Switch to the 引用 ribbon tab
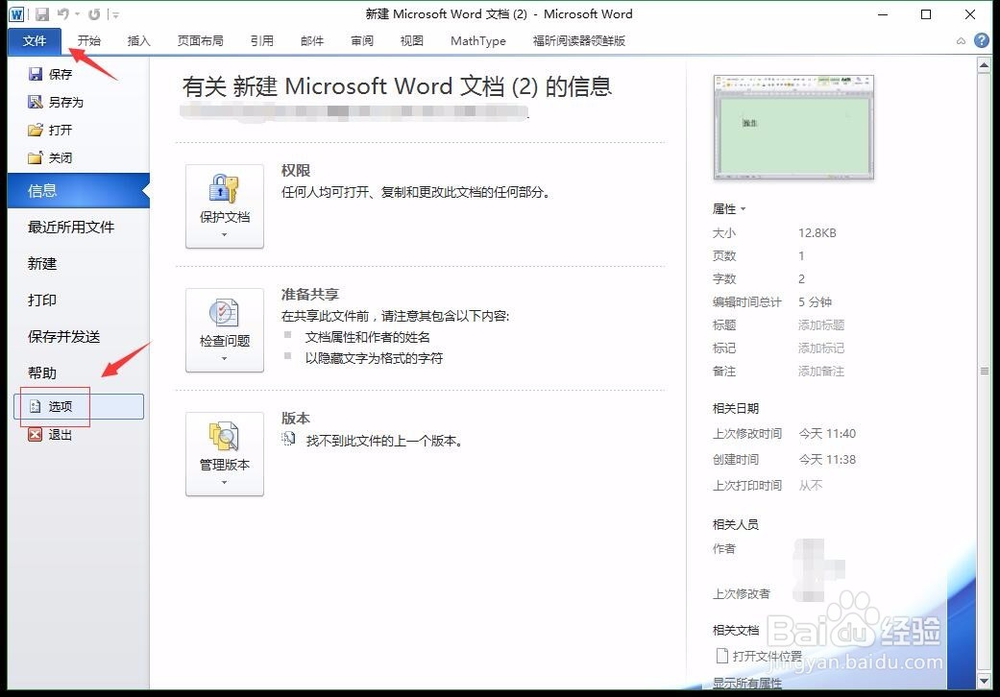Image resolution: width=1000 pixels, height=697 pixels. pos(261,41)
